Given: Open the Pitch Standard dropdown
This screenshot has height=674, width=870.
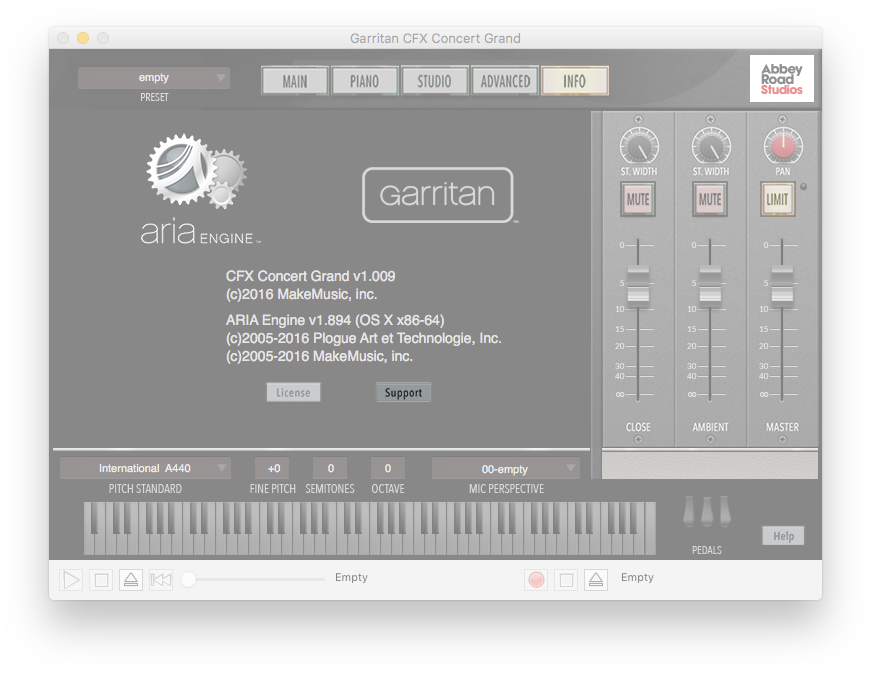Looking at the screenshot, I should click(x=145, y=468).
